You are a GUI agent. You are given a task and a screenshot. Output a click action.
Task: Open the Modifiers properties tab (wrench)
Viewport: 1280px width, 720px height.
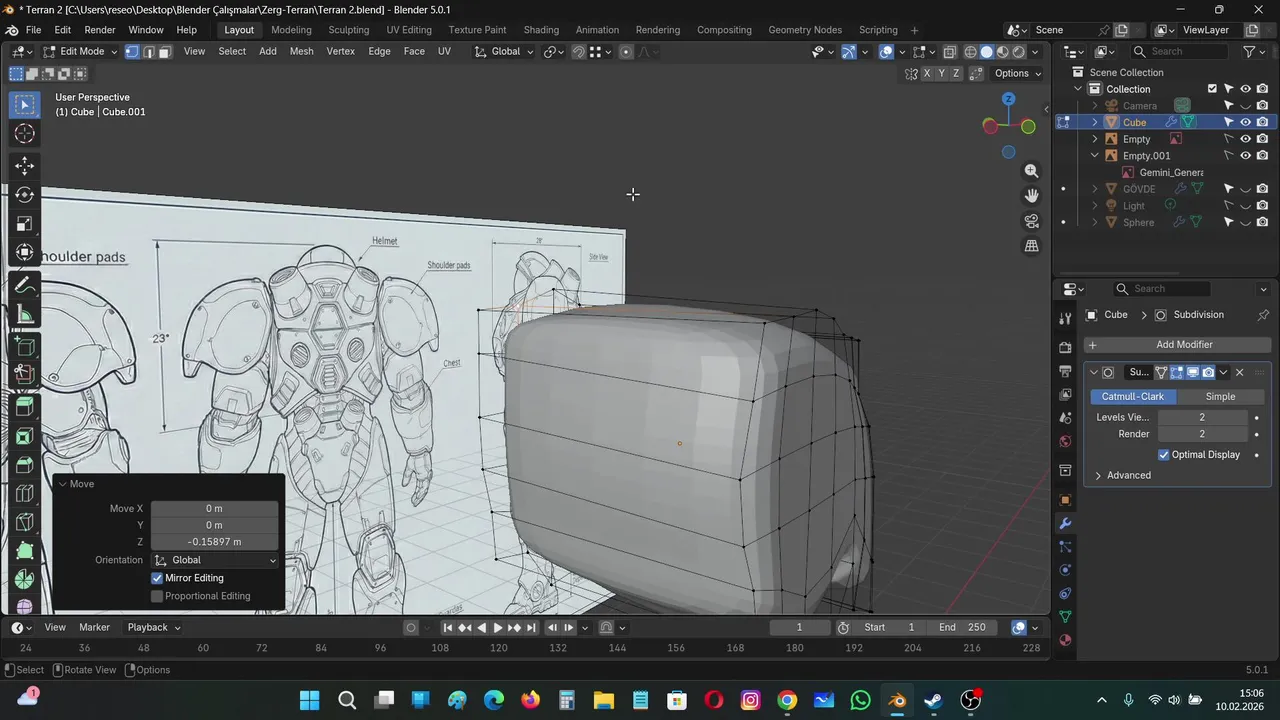[x=1065, y=523]
